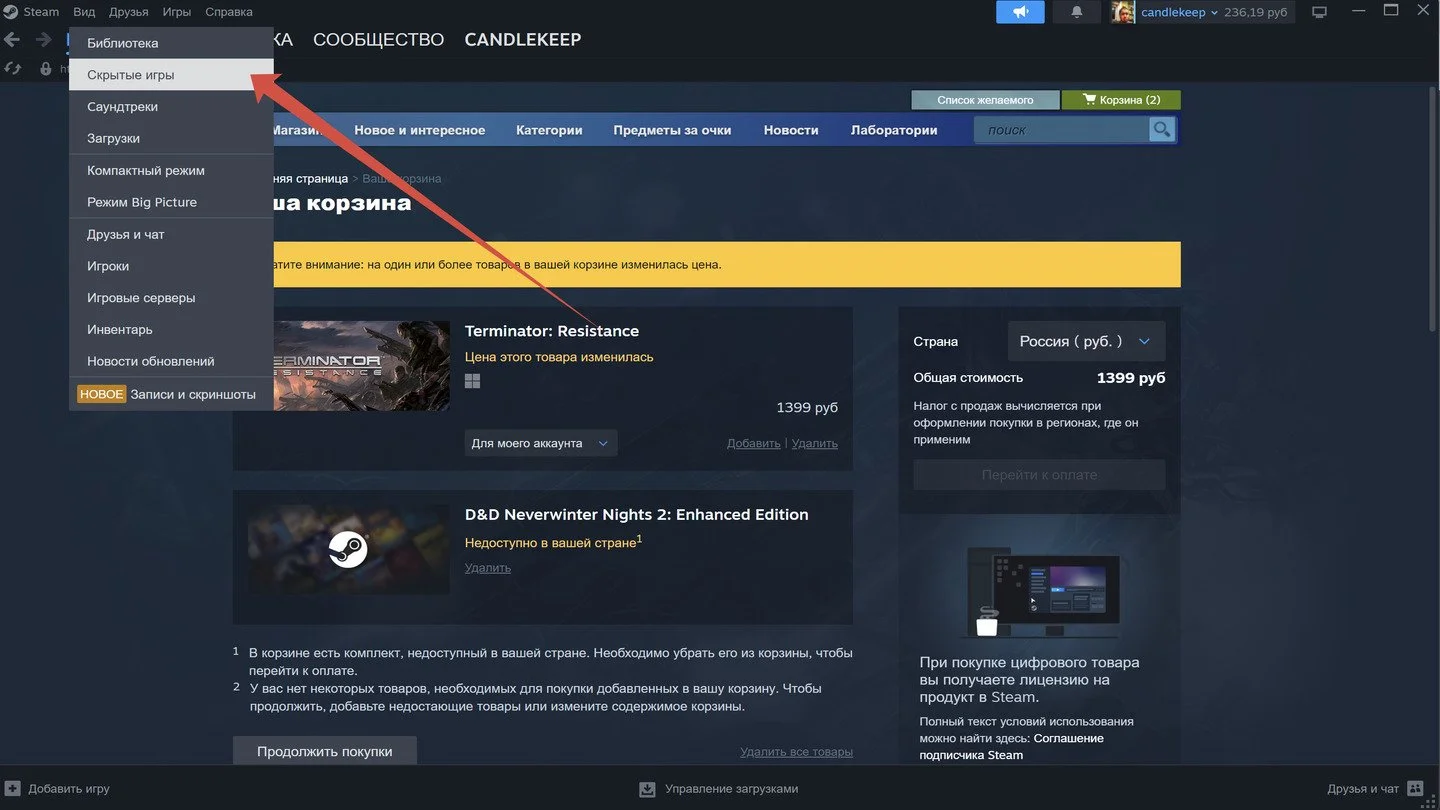Click the magnifier search icon in the store bar

1161,129
